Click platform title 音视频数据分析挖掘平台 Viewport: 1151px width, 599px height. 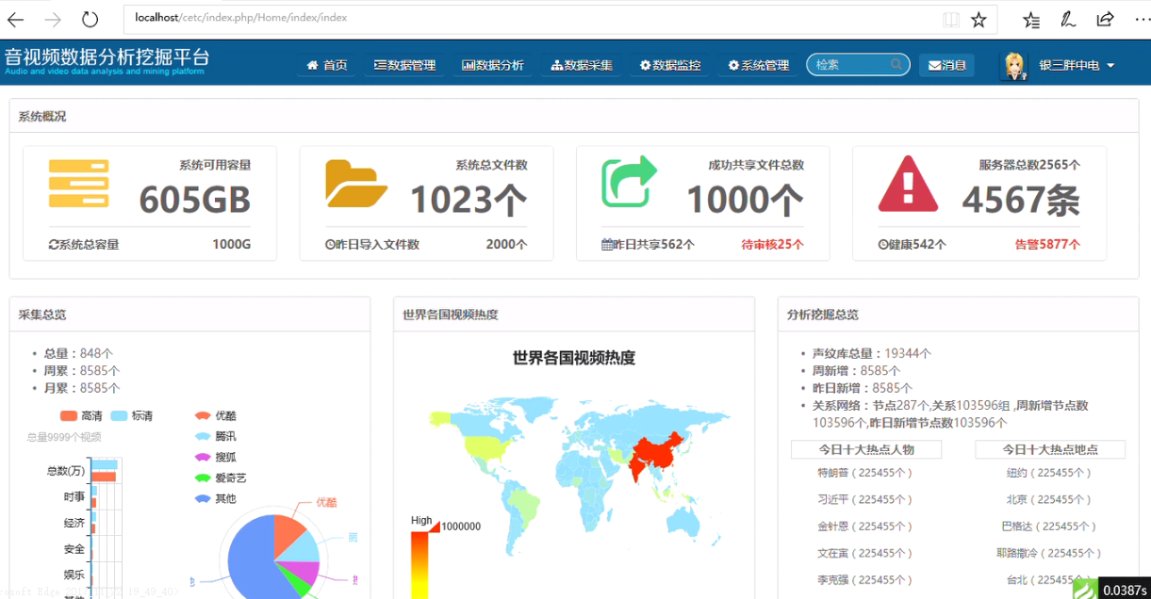[x=107, y=57]
